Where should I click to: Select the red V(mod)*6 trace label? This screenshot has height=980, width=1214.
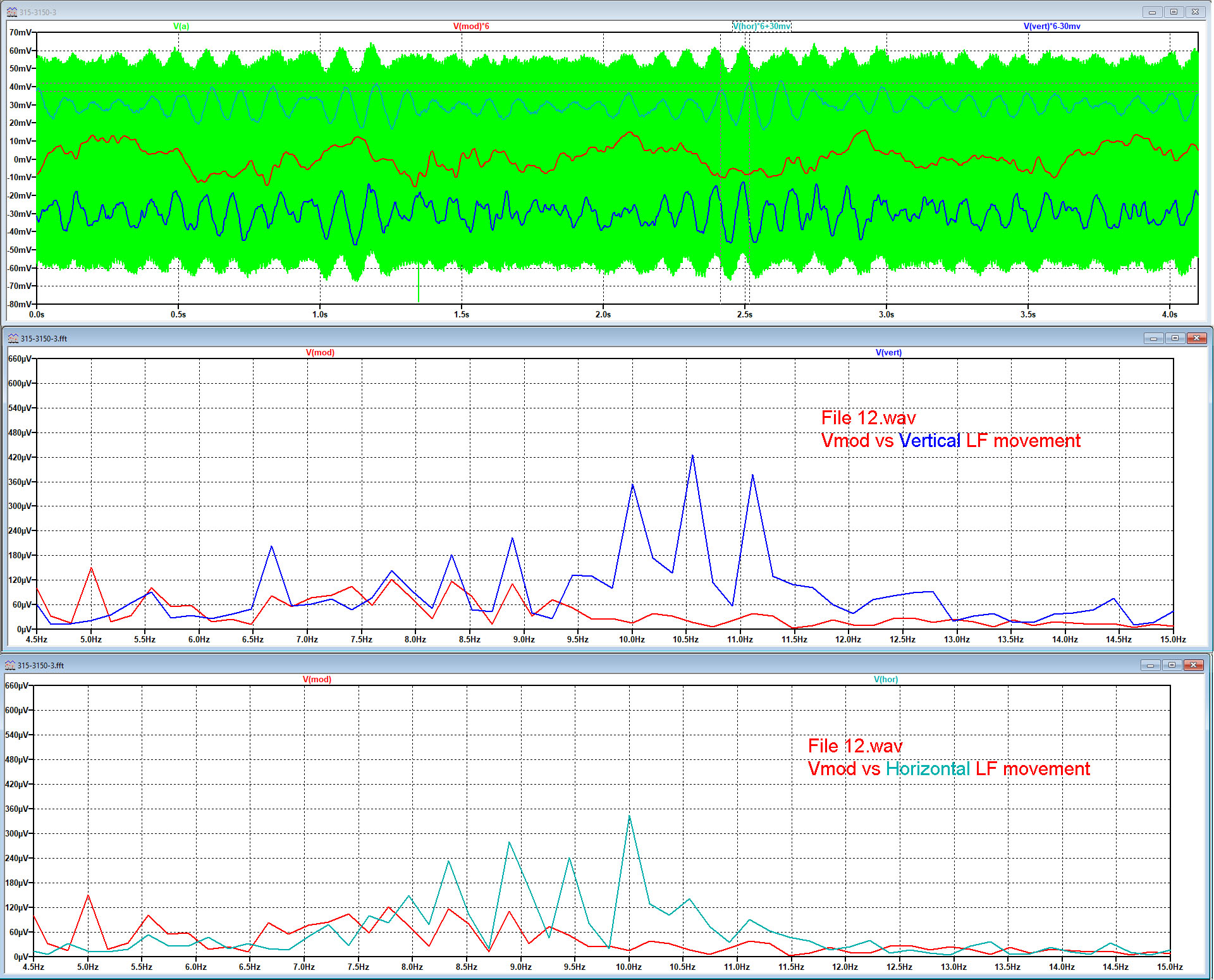471,27
